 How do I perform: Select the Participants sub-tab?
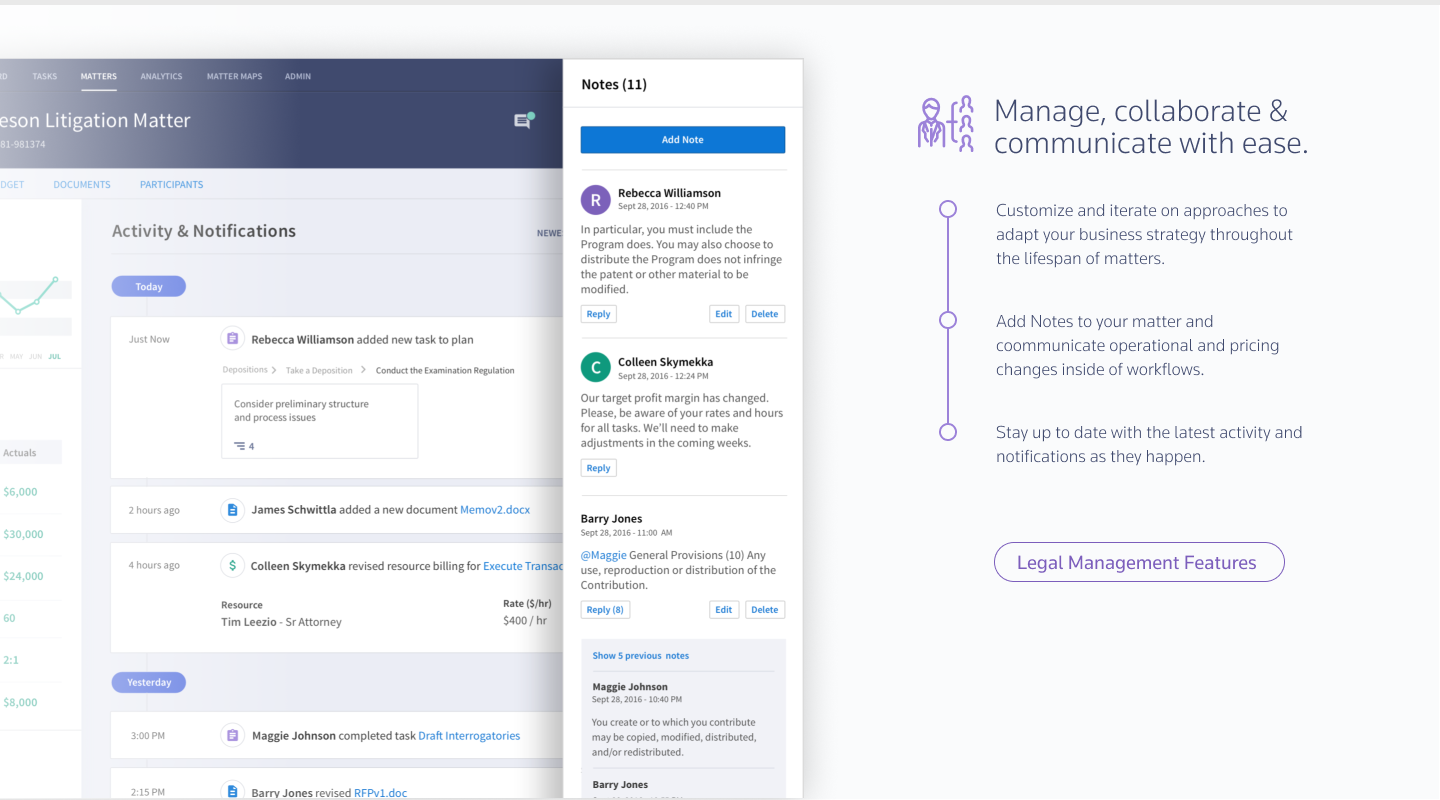click(171, 184)
